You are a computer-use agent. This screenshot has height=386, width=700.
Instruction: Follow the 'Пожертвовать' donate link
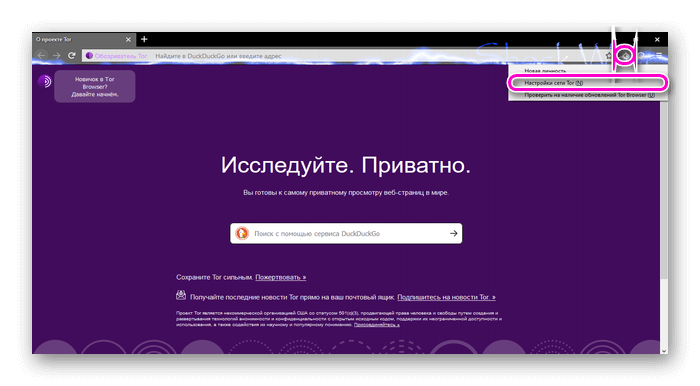point(280,277)
